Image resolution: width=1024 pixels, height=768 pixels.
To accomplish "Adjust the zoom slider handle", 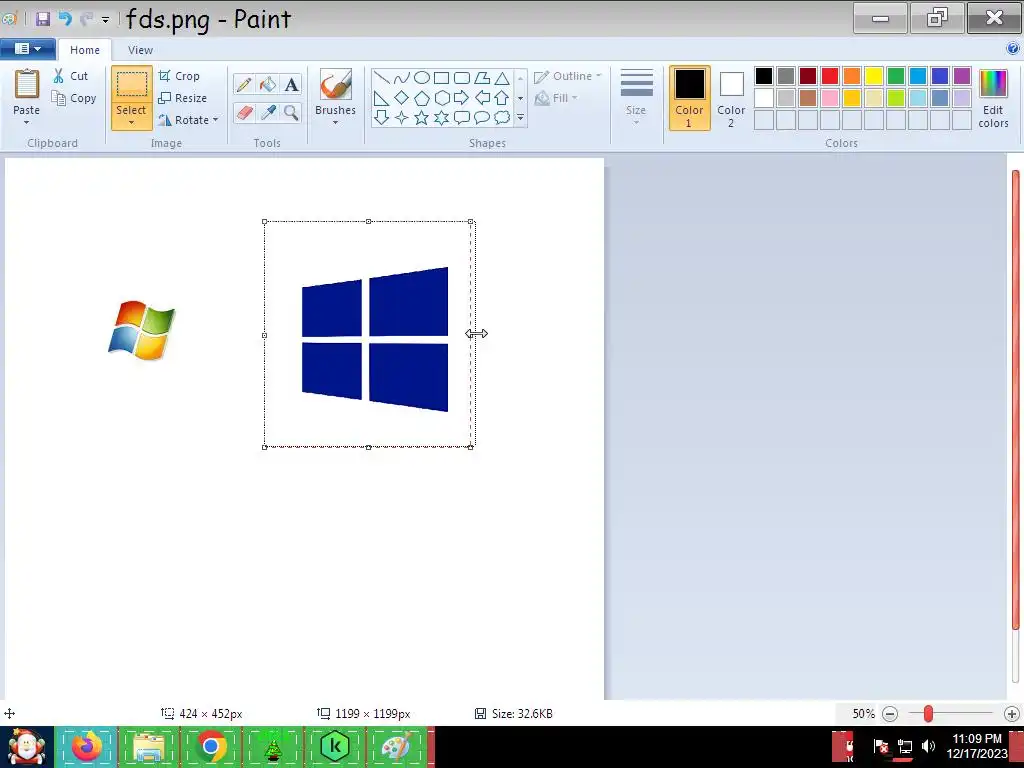I will tap(928, 714).
